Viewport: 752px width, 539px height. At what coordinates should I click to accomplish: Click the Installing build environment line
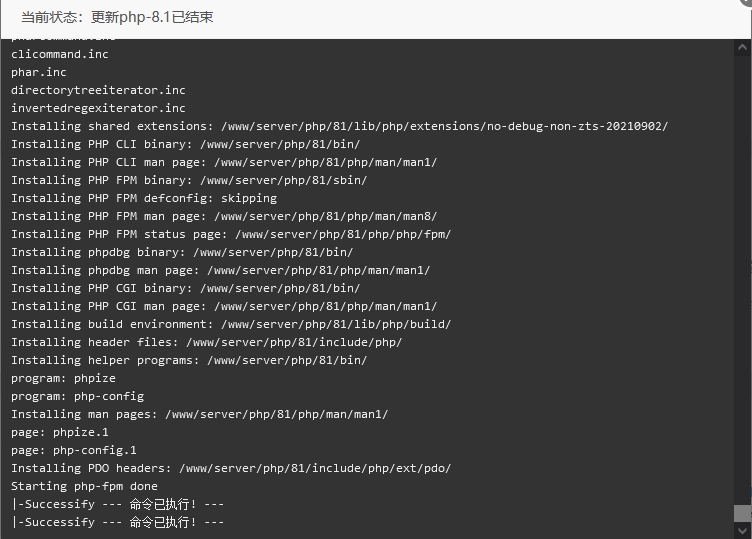coord(231,324)
